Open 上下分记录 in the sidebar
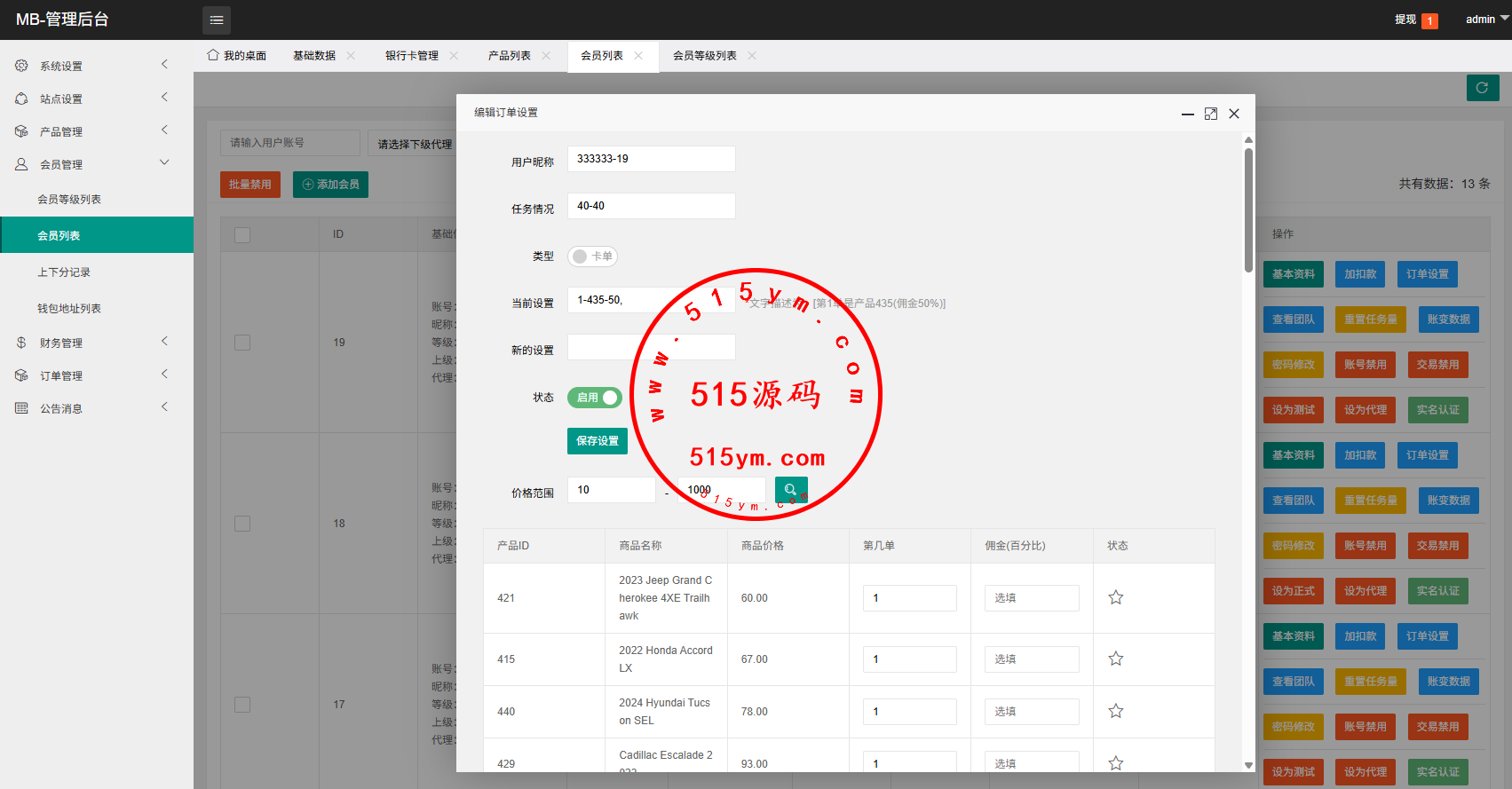The width and height of the screenshot is (1512, 789). [64, 272]
